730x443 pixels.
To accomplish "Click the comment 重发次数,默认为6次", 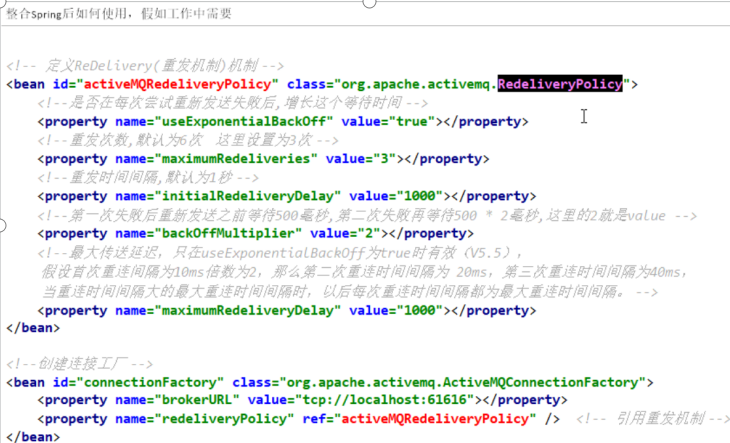I will (188, 140).
